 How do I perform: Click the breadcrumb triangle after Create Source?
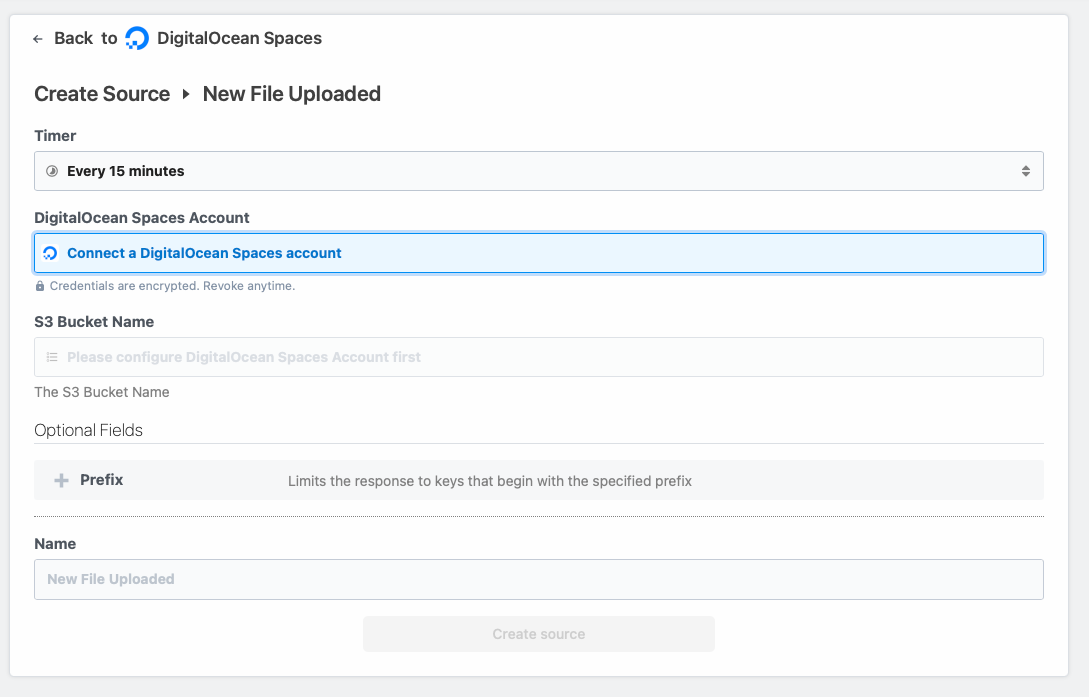186,94
